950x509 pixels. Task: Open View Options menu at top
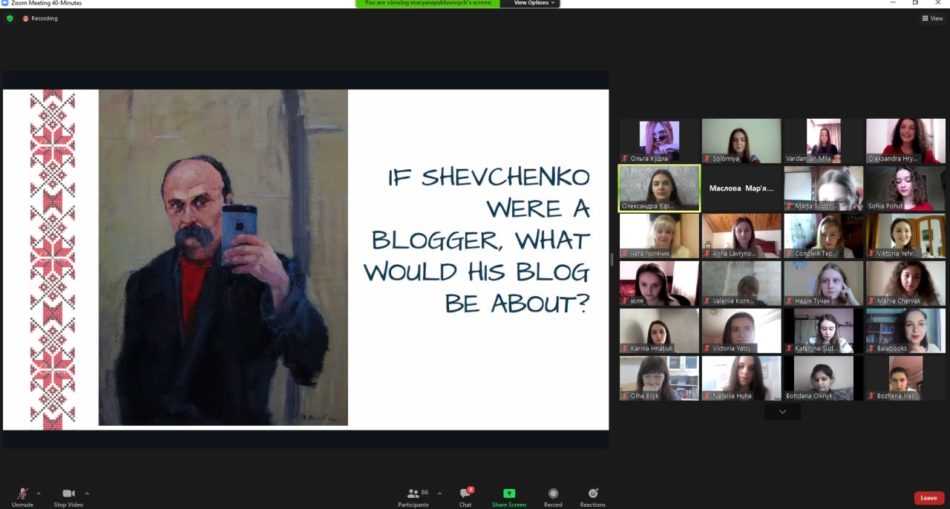coord(534,3)
